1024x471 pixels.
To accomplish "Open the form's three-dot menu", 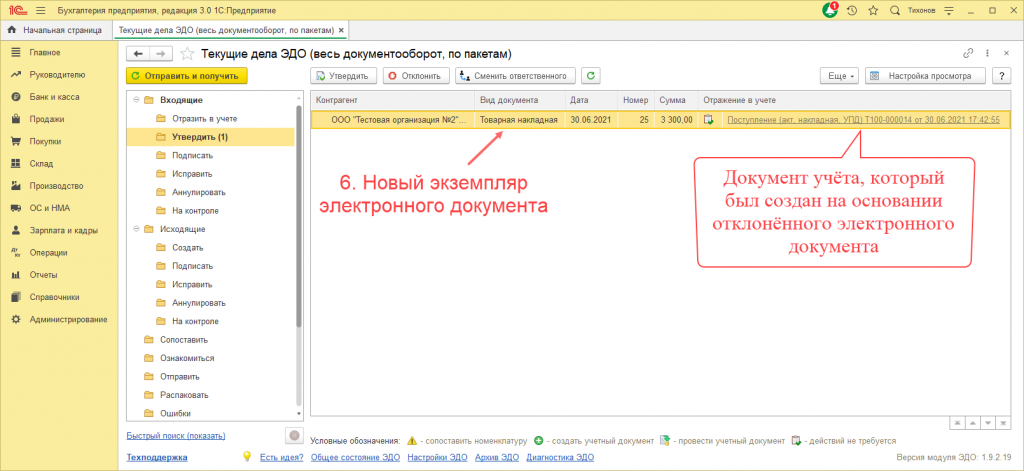I will (987, 54).
